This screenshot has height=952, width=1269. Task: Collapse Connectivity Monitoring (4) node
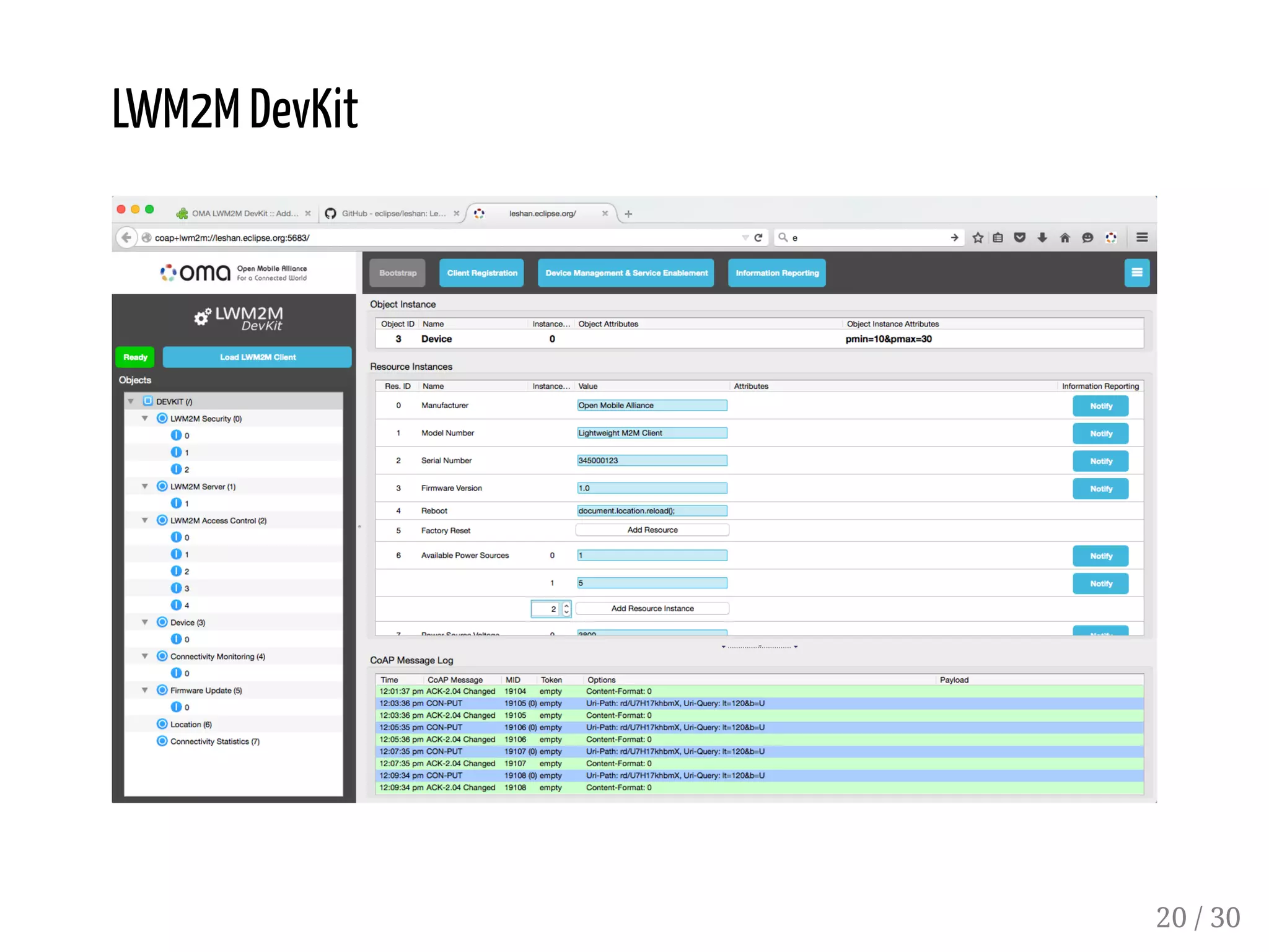[x=145, y=656]
